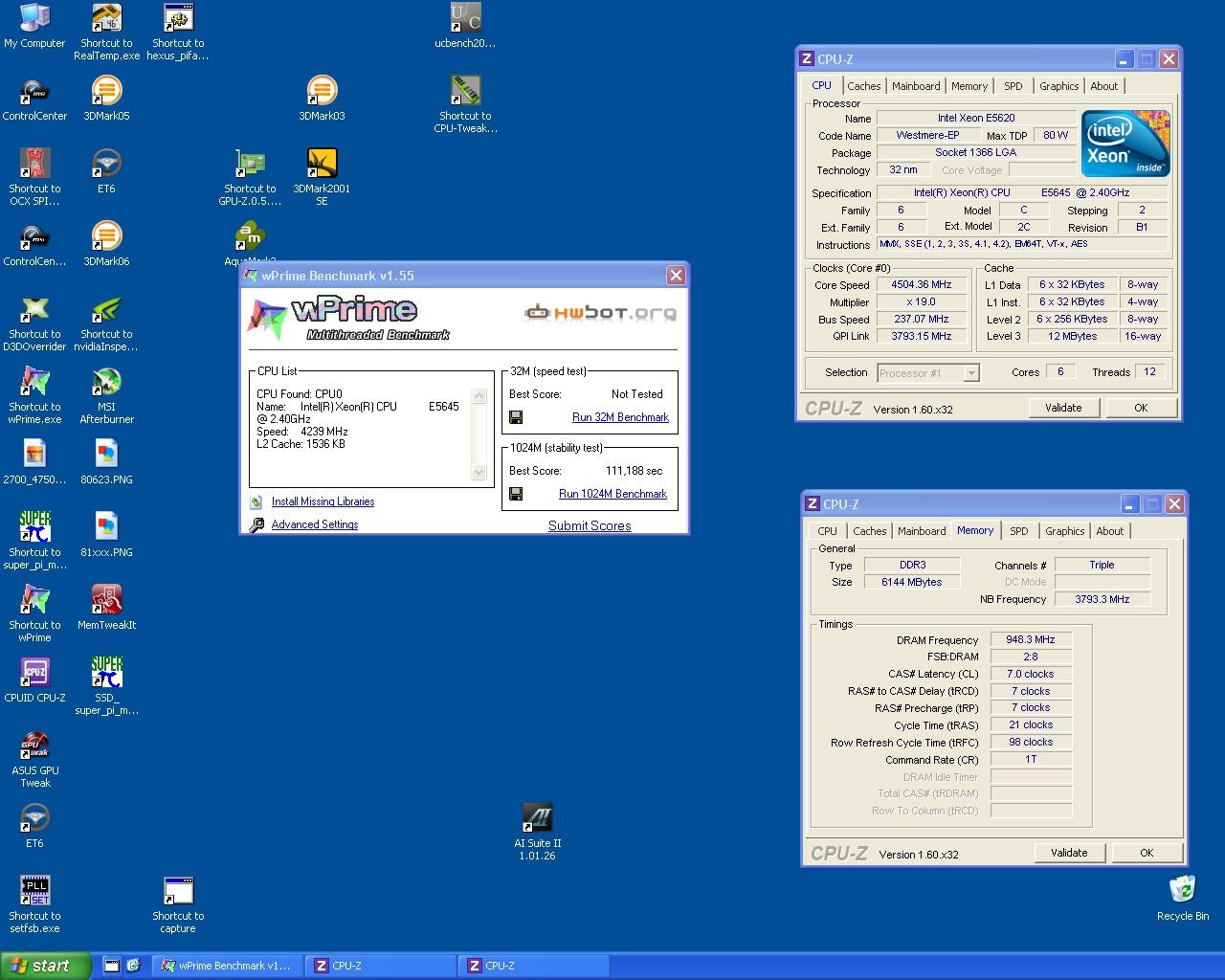Click the hwbot.org logo in wPrime
The image size is (1225, 980).
[x=601, y=312]
